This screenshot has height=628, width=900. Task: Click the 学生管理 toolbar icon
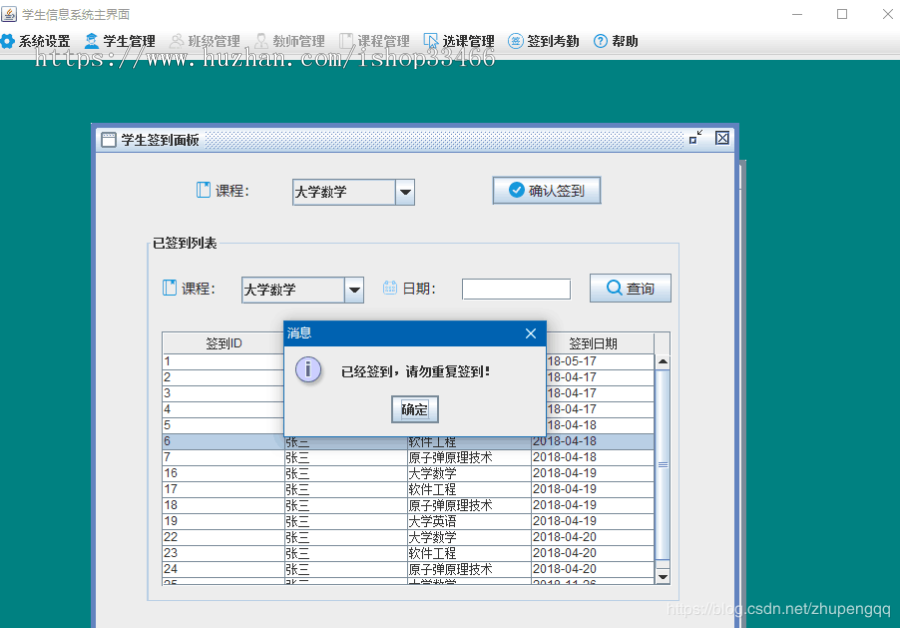pos(92,41)
